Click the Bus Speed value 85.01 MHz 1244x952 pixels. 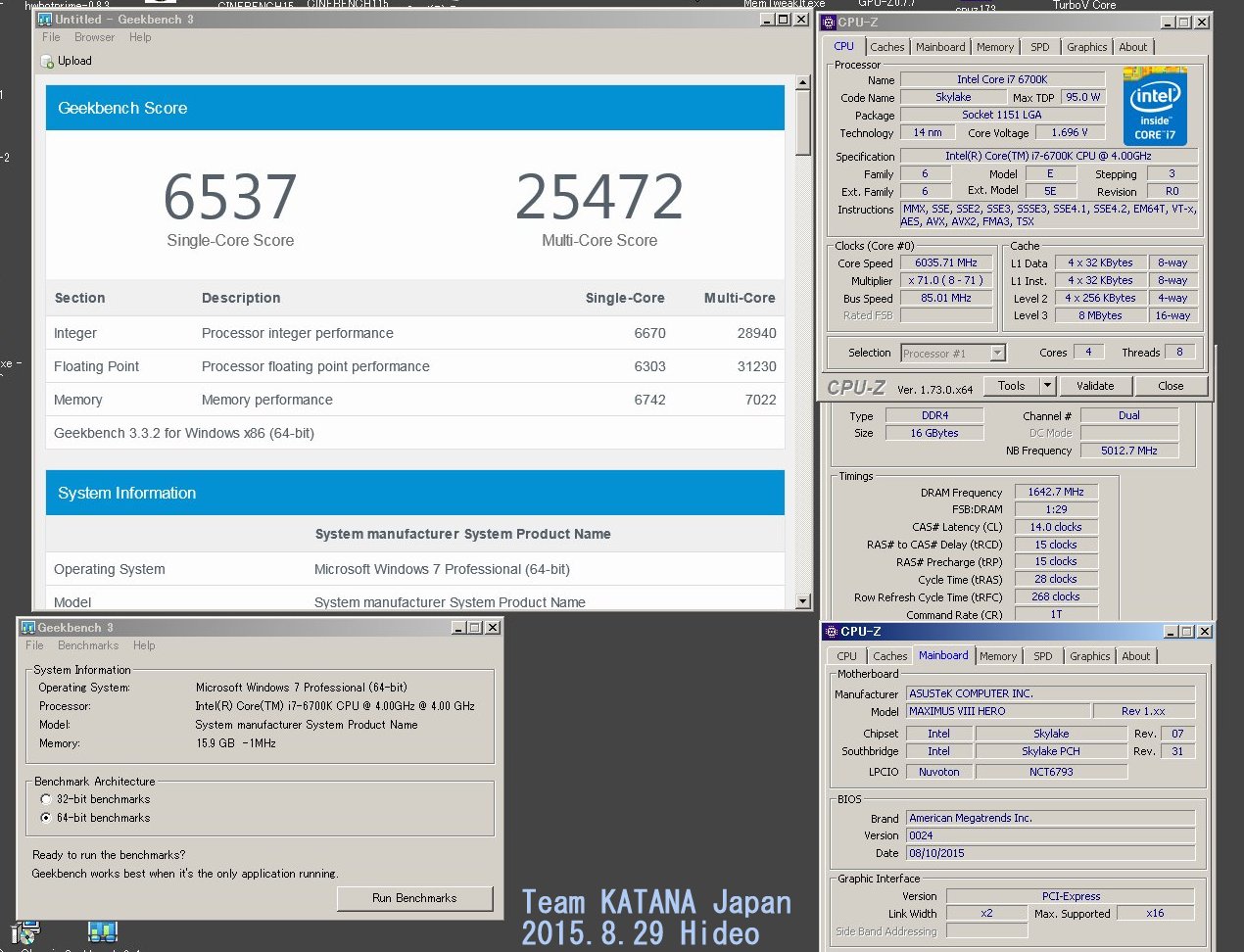click(946, 299)
